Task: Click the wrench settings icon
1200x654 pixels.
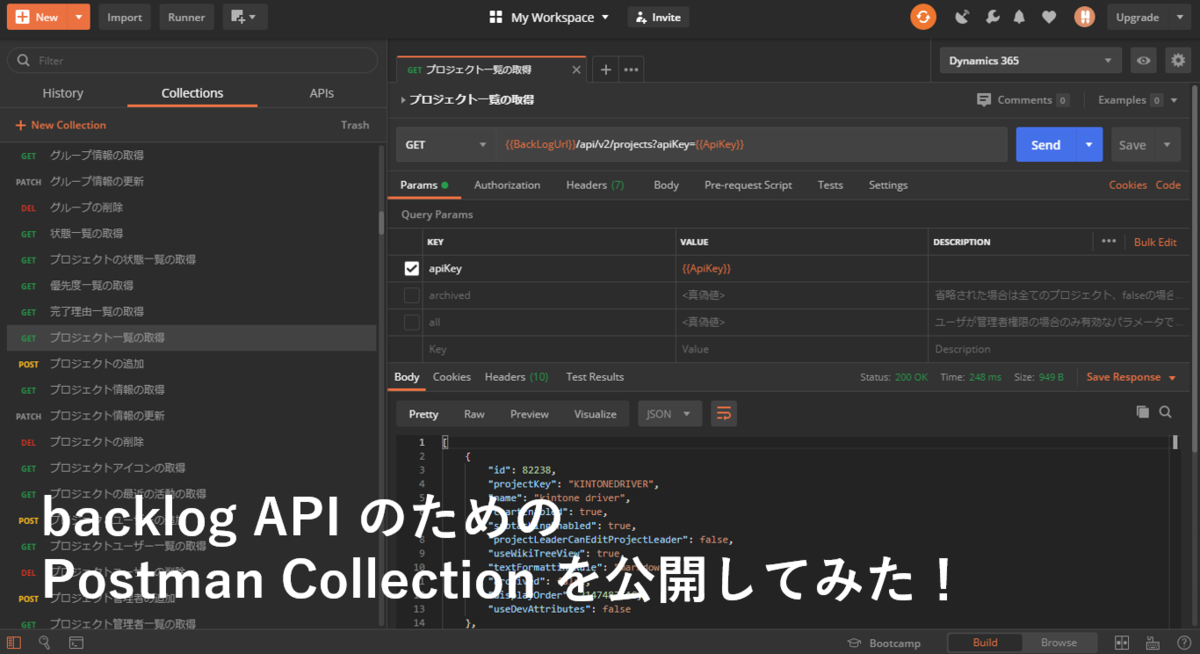Action: (991, 17)
